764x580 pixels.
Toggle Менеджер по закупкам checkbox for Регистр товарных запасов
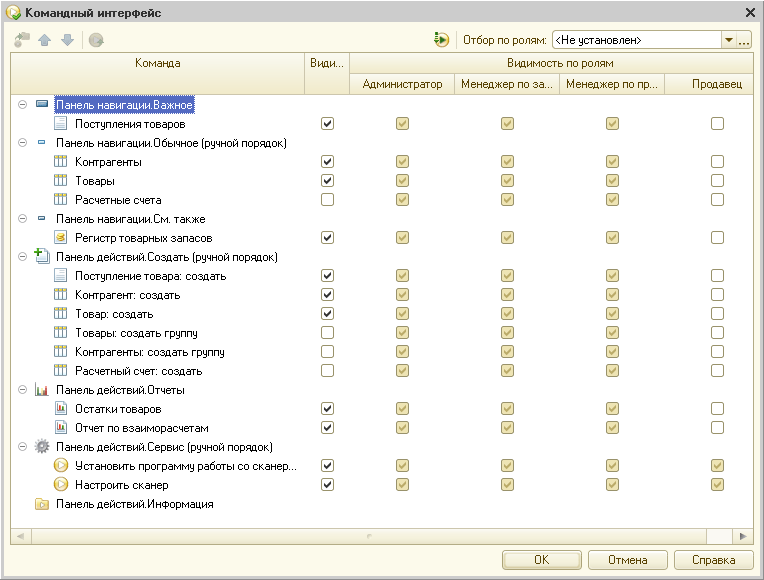click(507, 237)
